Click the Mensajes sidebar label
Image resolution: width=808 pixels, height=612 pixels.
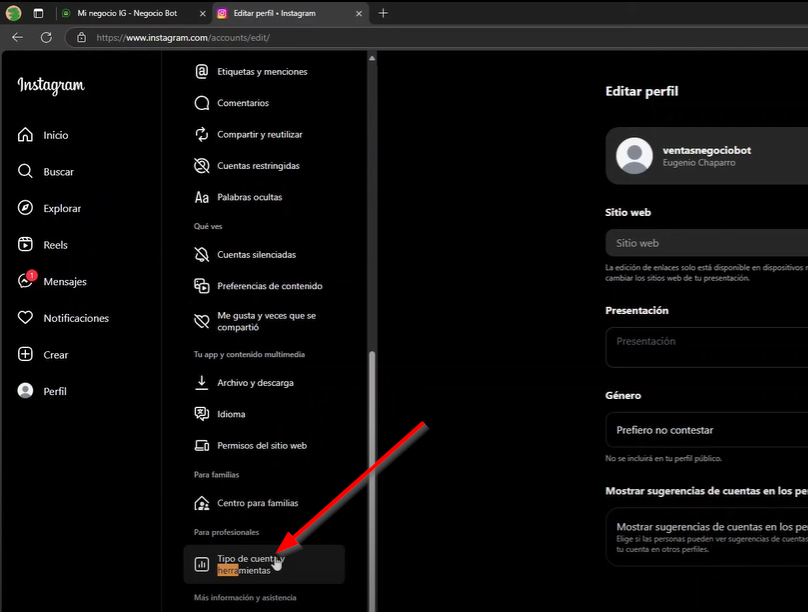coord(65,282)
